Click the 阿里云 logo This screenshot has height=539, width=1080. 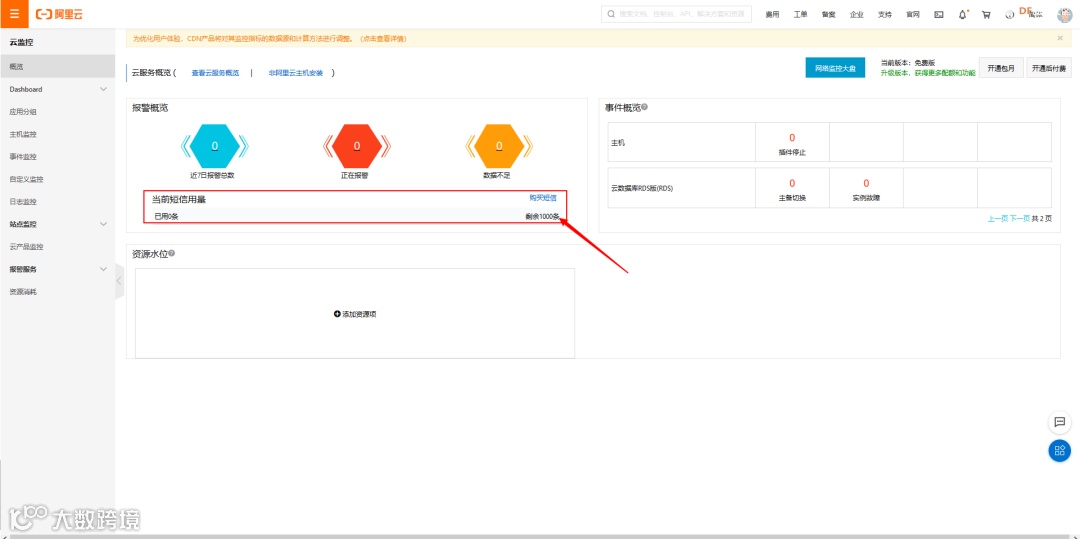(x=59, y=14)
